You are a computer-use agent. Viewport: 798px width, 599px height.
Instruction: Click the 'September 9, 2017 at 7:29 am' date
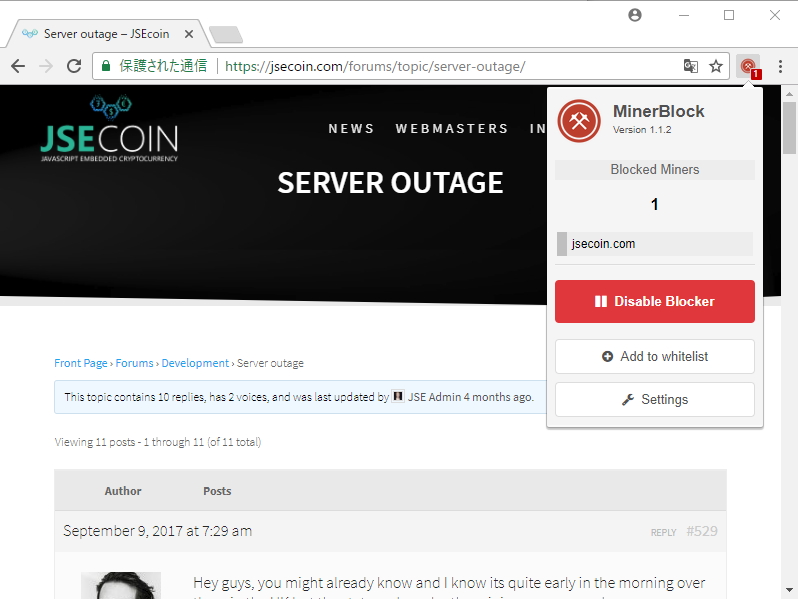157,531
